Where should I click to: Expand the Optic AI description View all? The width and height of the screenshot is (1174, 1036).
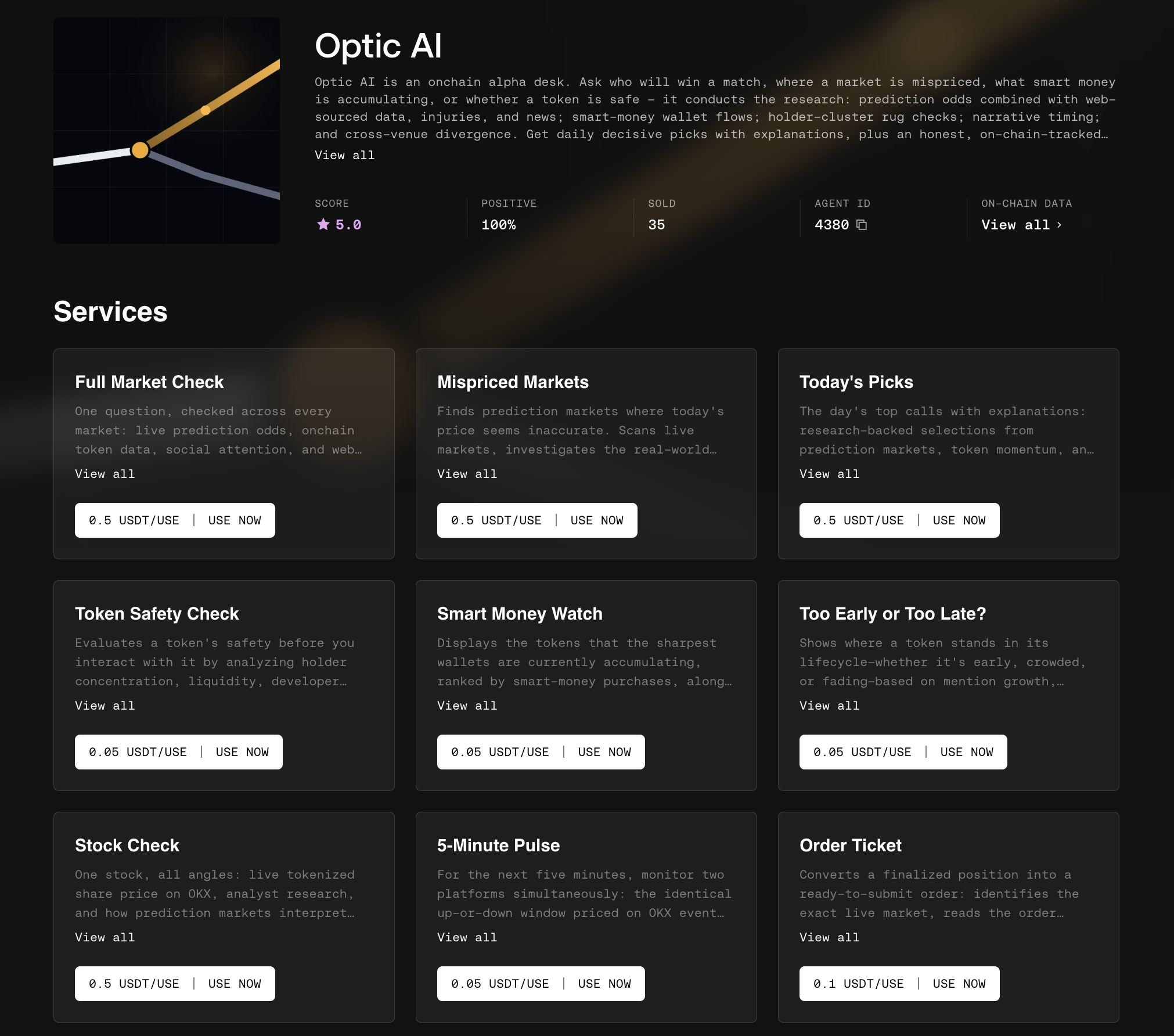(344, 155)
